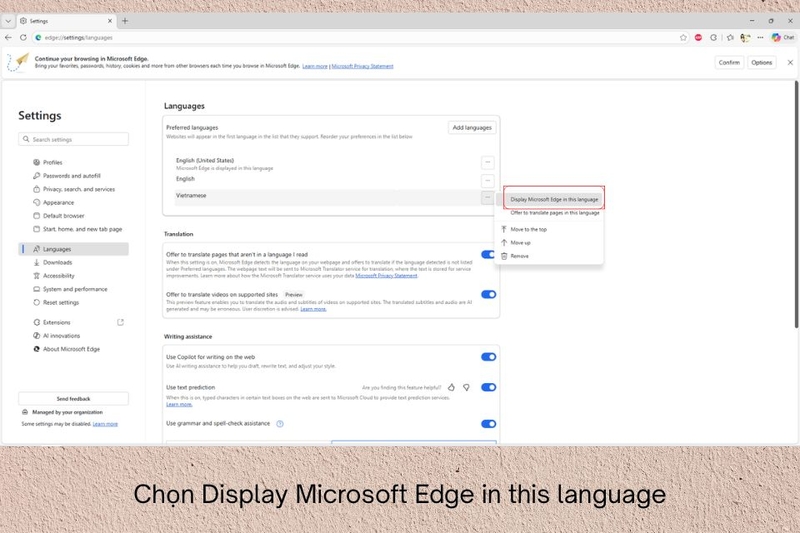Viewport: 800px width, 533px height.
Task: Toggle grammar and spell-check assistance switch
Action: [x=488, y=424]
